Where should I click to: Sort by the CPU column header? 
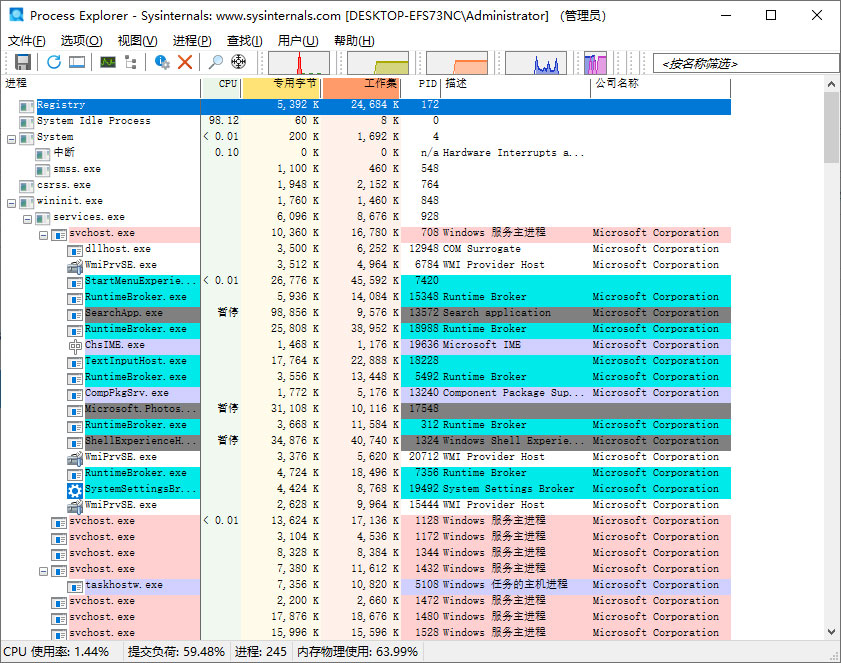(x=222, y=84)
